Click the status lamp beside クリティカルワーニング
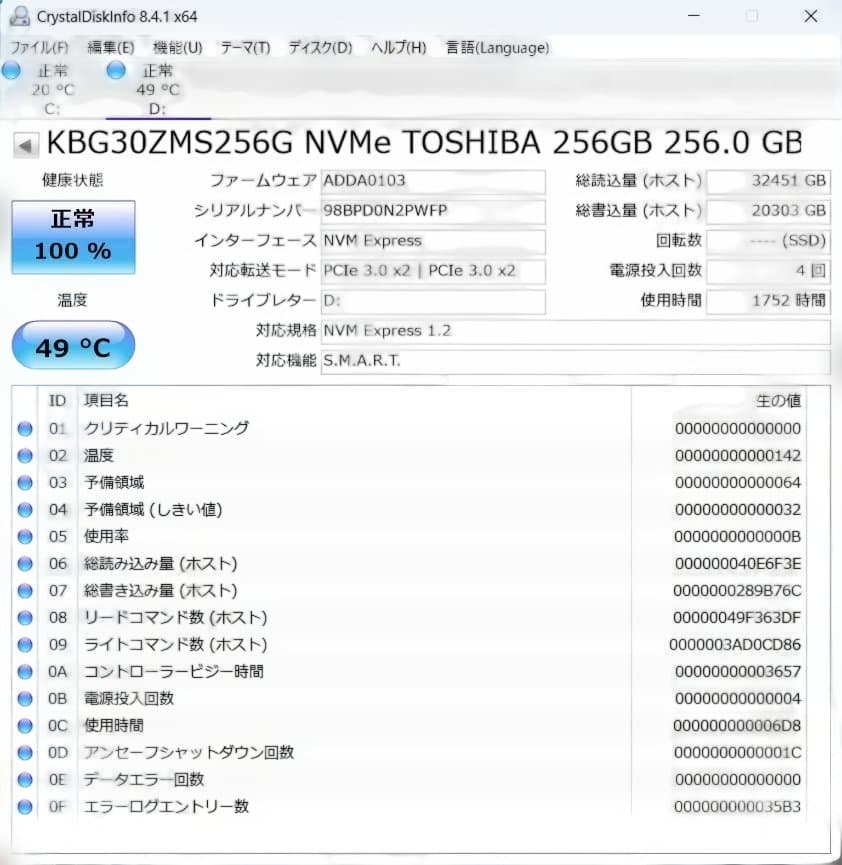The width and height of the screenshot is (842, 865). pos(24,428)
